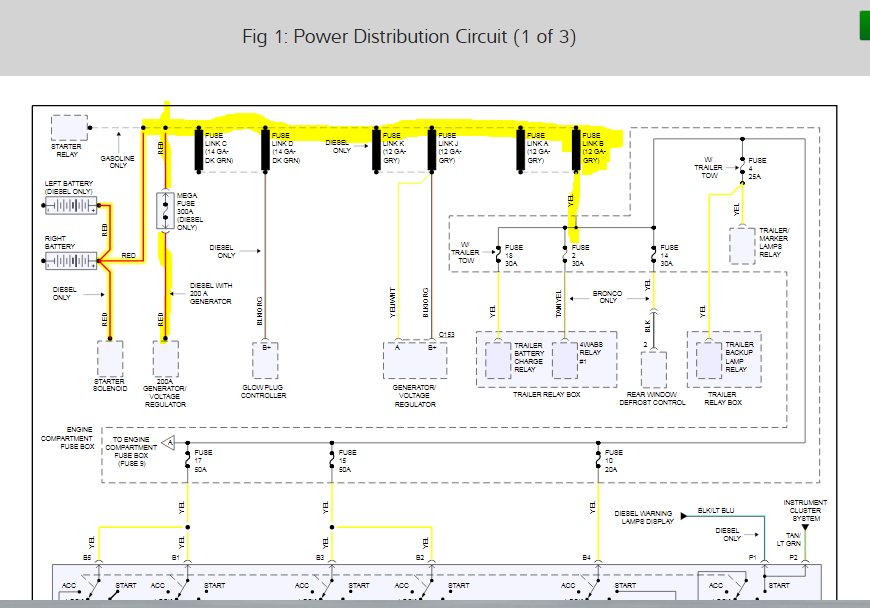870x608 pixels.
Task: Click the Fuse 10 20A symbol
Action: coord(596,461)
